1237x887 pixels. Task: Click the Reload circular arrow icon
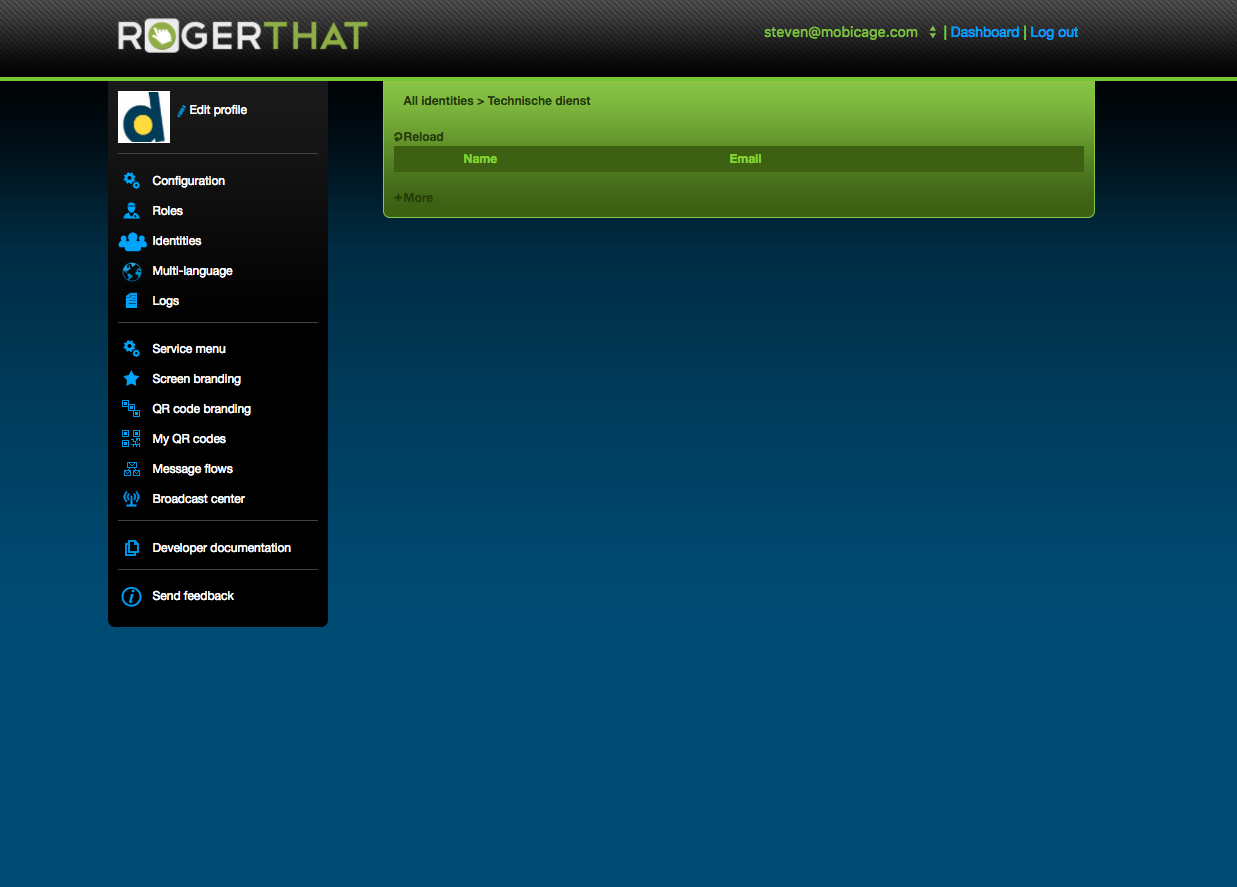click(398, 137)
